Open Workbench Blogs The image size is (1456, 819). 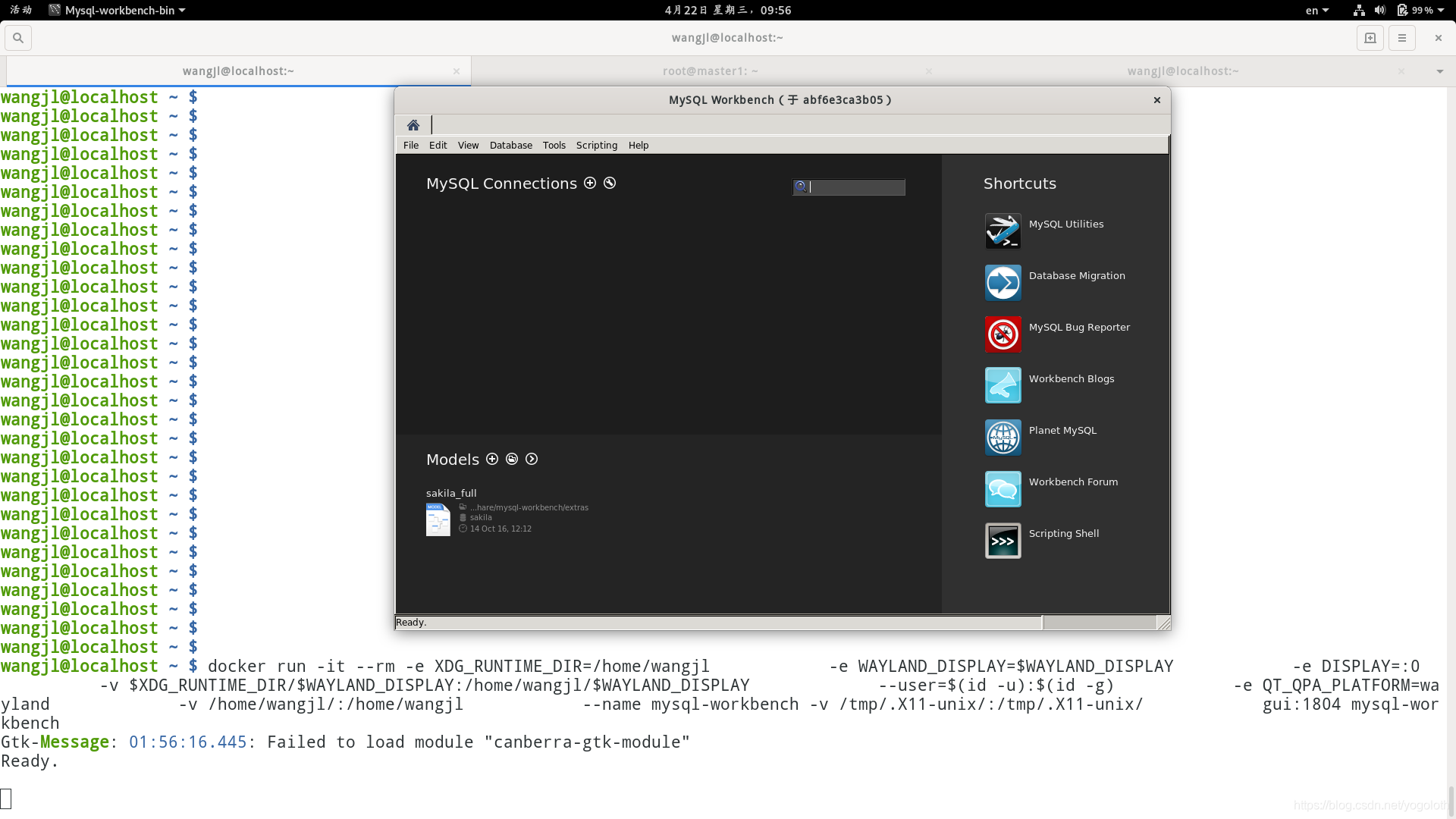pyautogui.click(x=1003, y=385)
